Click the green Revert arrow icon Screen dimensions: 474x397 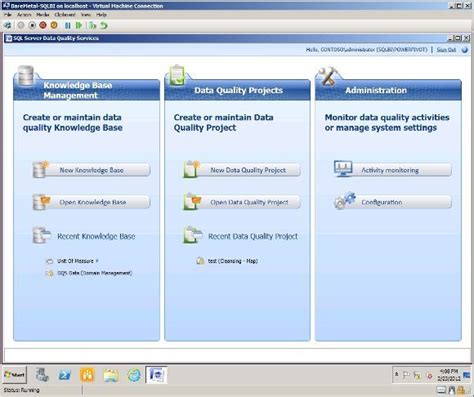click(104, 25)
